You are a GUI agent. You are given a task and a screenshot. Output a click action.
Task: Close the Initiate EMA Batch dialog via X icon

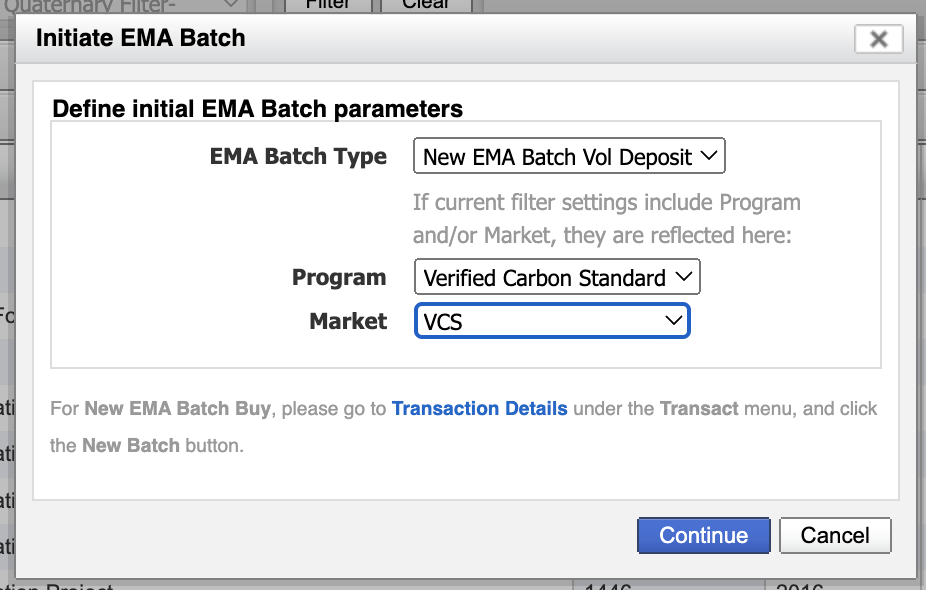[x=878, y=39]
